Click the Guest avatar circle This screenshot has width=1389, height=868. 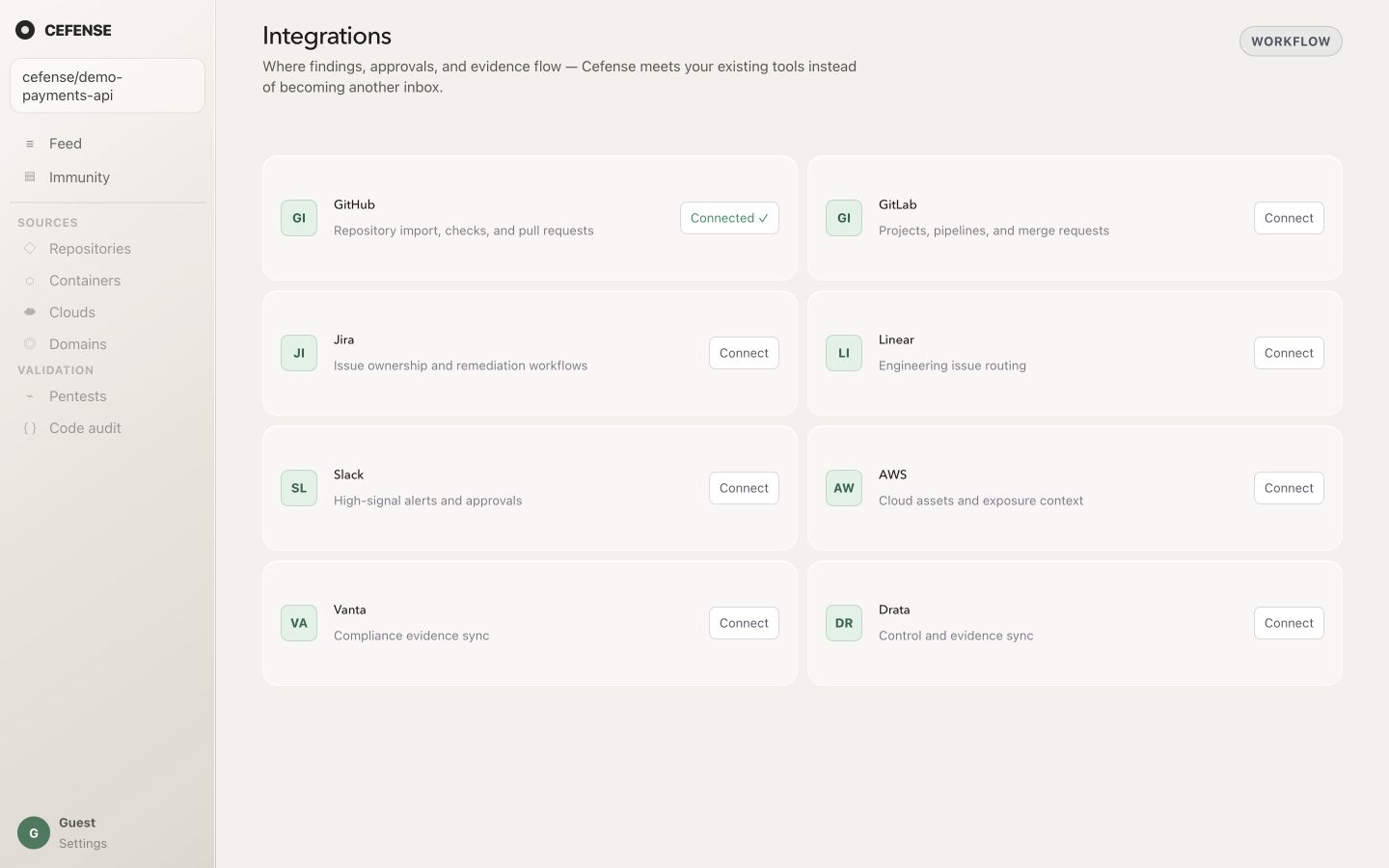click(34, 833)
